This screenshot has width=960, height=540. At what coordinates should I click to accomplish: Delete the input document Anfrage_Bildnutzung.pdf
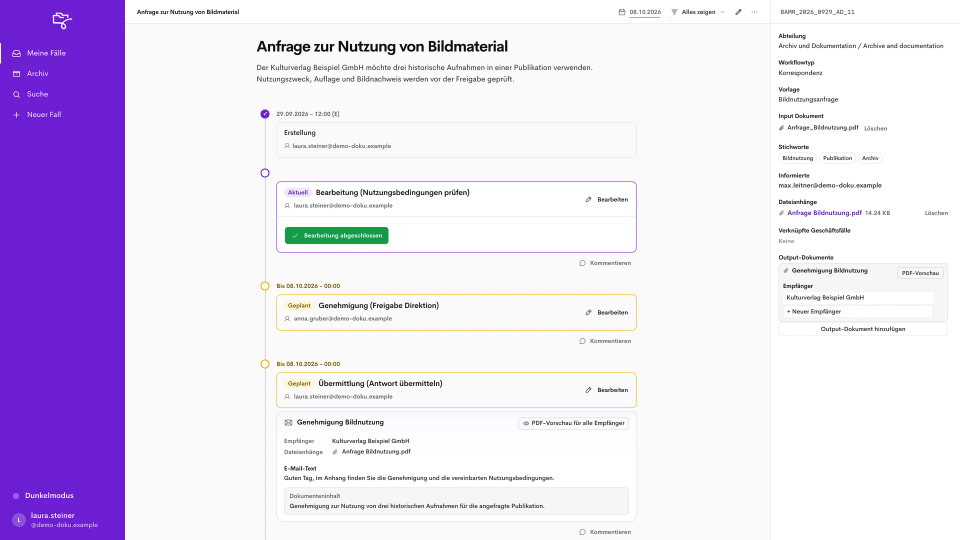click(875, 129)
